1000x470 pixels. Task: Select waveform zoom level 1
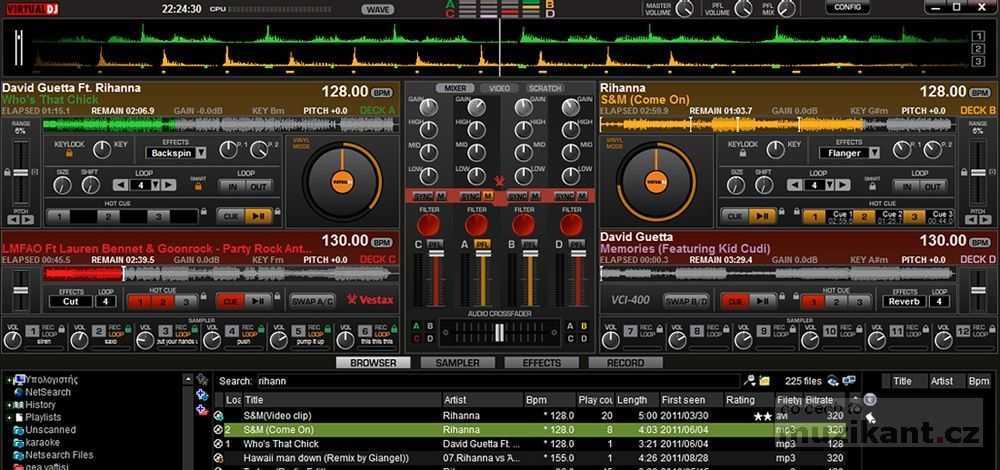[x=978, y=36]
